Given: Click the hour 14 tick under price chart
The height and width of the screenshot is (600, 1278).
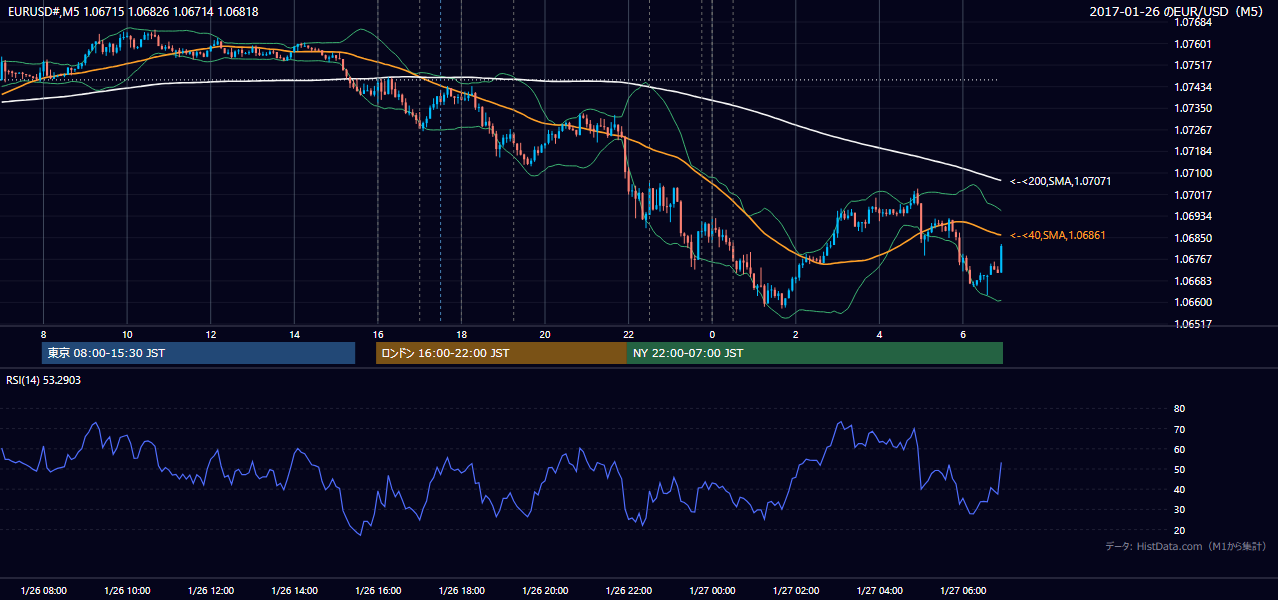Looking at the screenshot, I should coord(294,334).
